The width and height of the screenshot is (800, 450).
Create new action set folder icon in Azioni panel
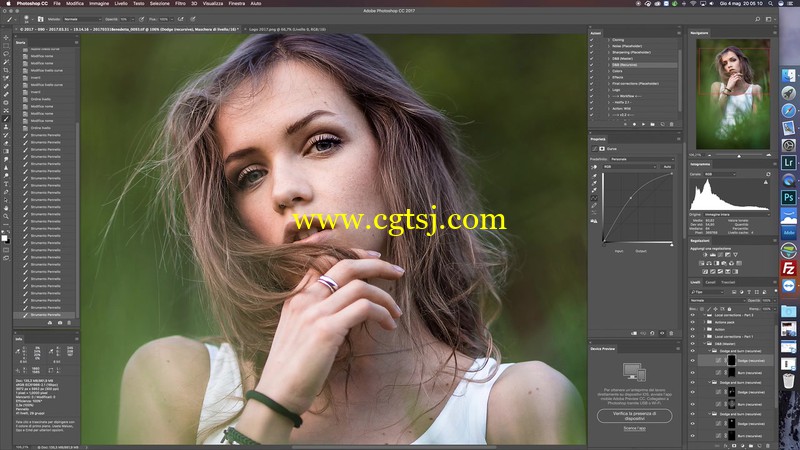(653, 124)
